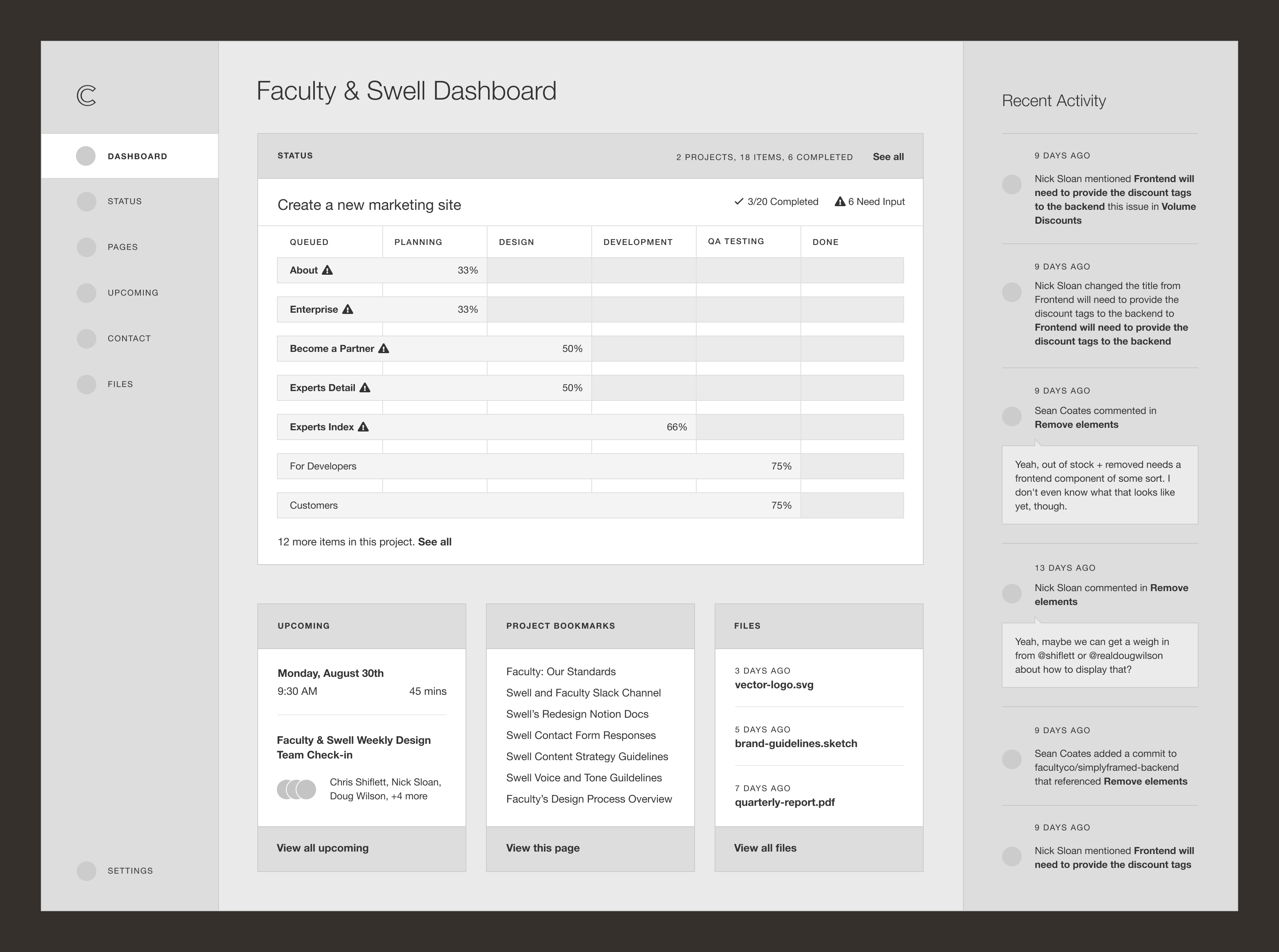Viewport: 1279px width, 952px height.
Task: Click the Experts Detail row label
Action: click(322, 388)
